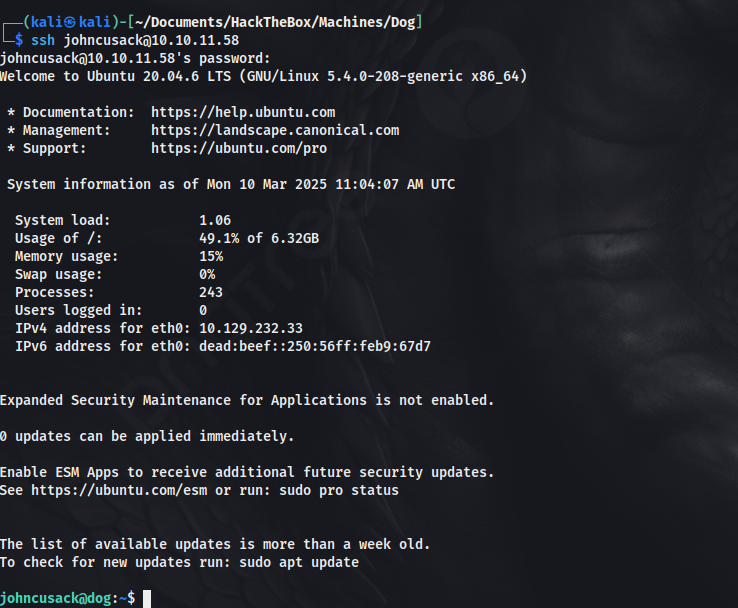This screenshot has width=738, height=608.
Task: Click the 'sudo apt update' command text
Action: pyautogui.click(x=299, y=562)
